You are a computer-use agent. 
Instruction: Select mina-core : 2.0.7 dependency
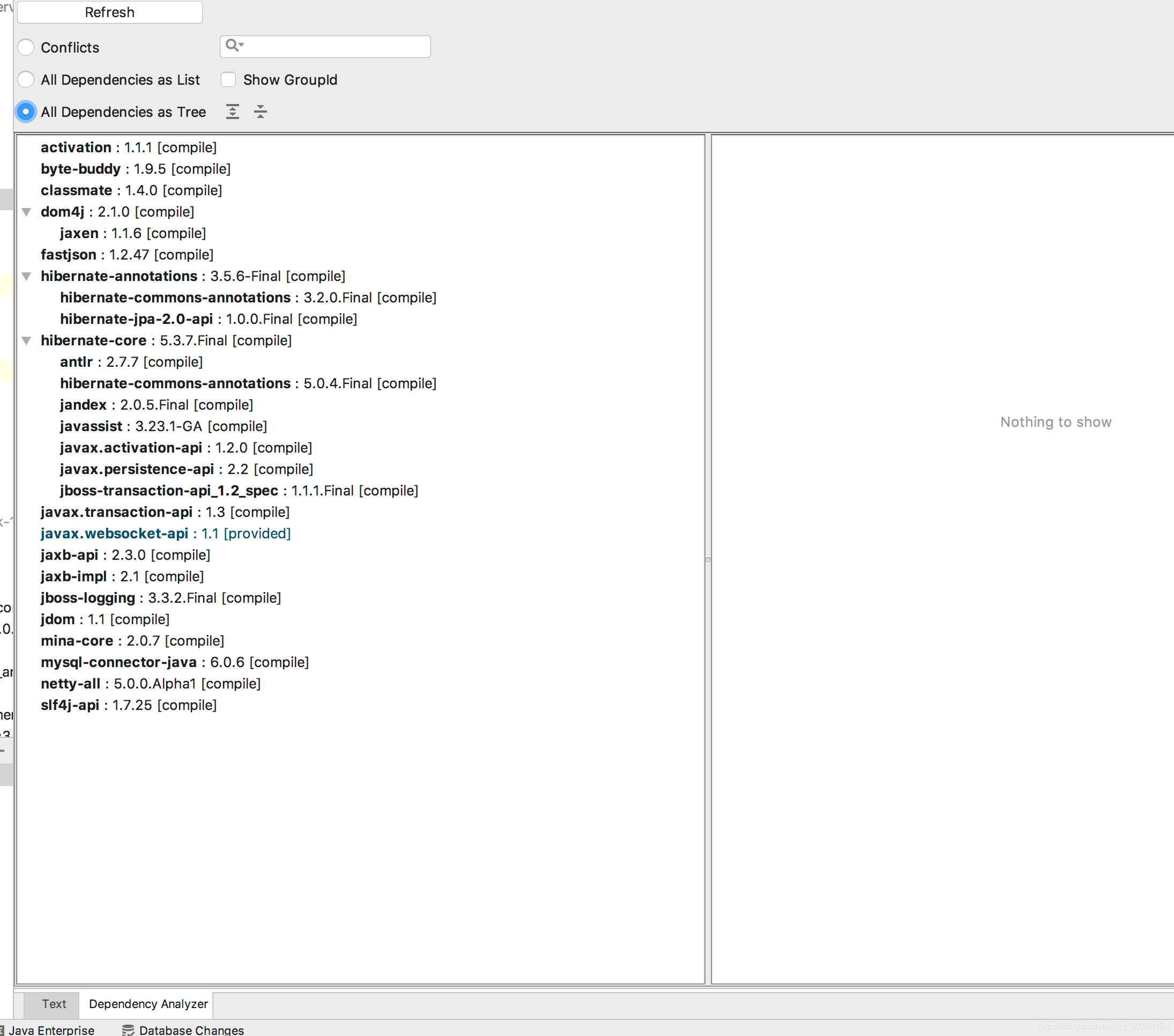coord(132,641)
